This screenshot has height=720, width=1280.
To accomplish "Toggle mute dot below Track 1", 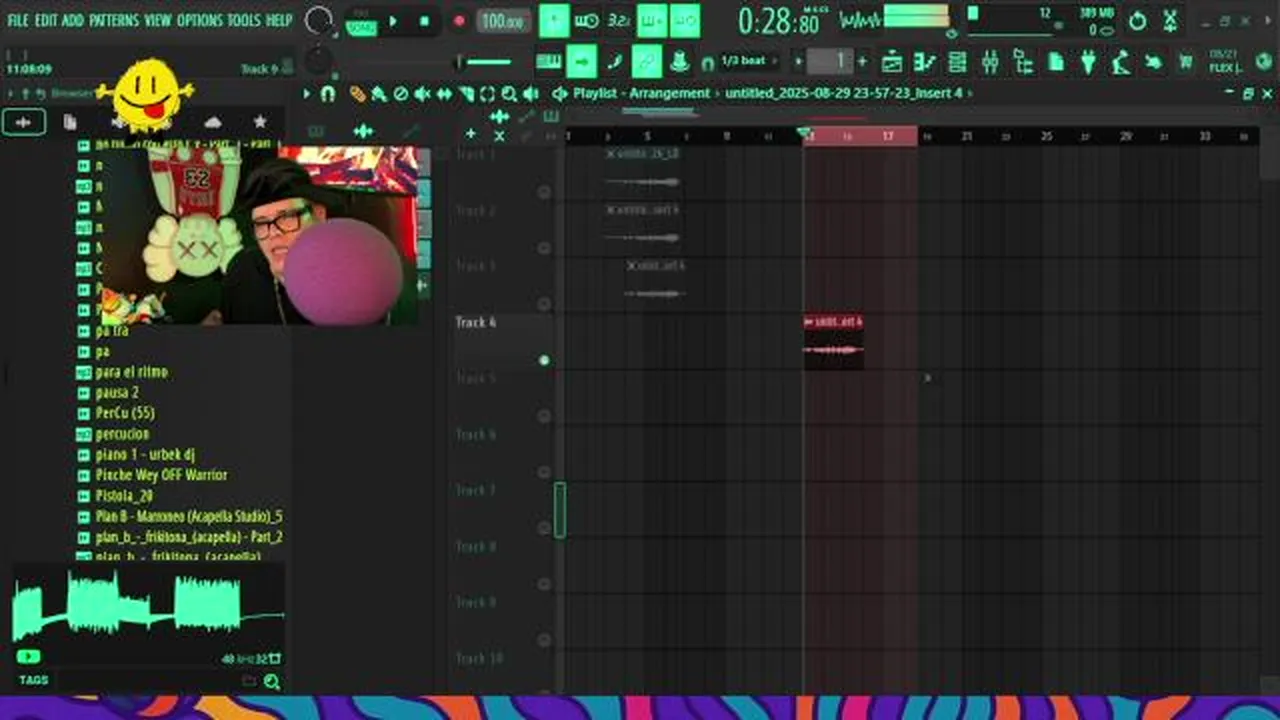I will pos(544,192).
